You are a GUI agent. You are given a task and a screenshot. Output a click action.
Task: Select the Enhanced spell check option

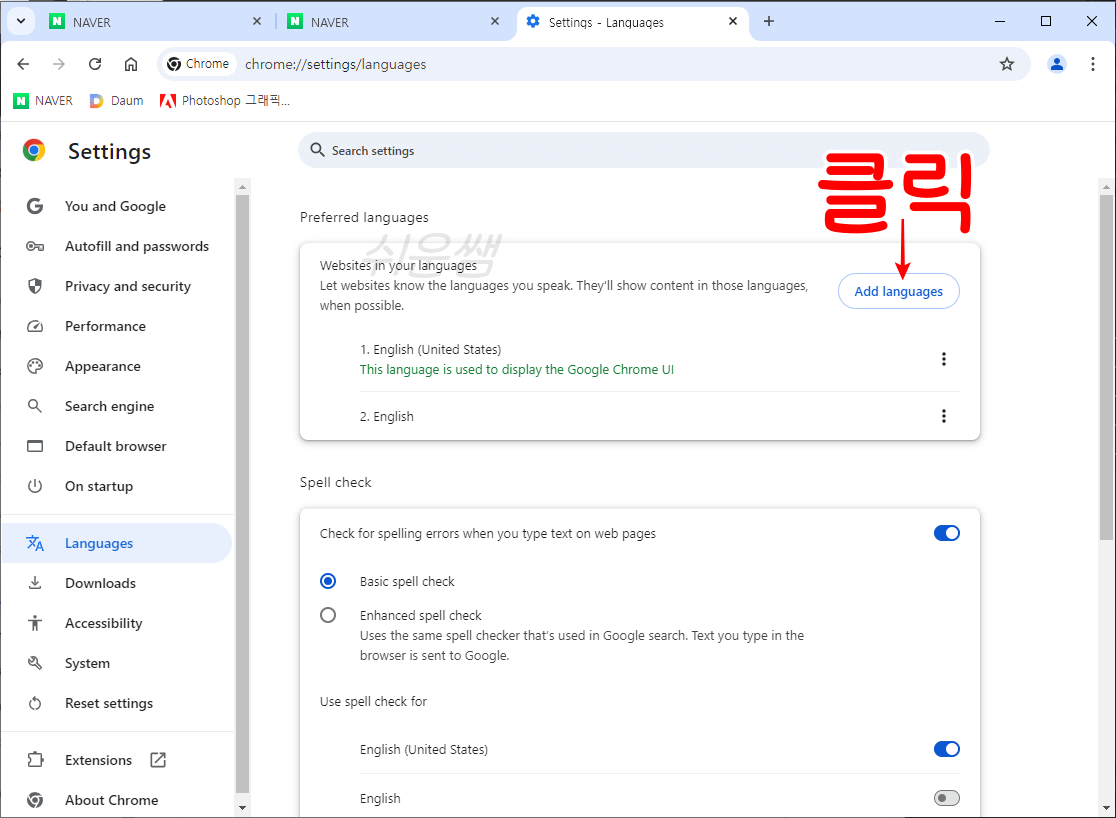click(x=328, y=615)
